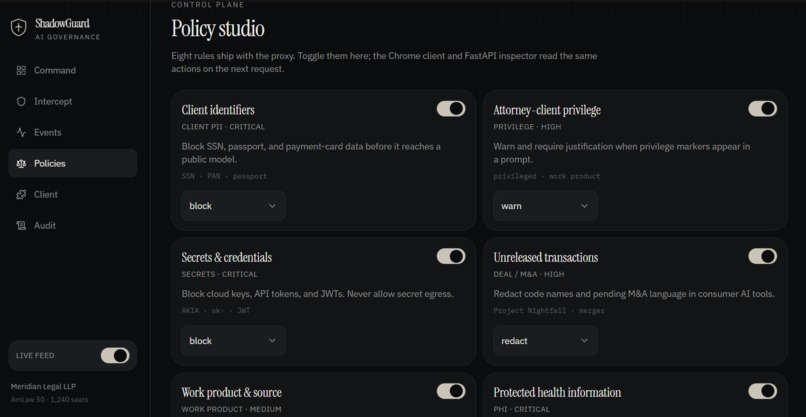This screenshot has height=417, width=806.
Task: Click the ShadowGuard shield logo icon
Action: [19, 28]
